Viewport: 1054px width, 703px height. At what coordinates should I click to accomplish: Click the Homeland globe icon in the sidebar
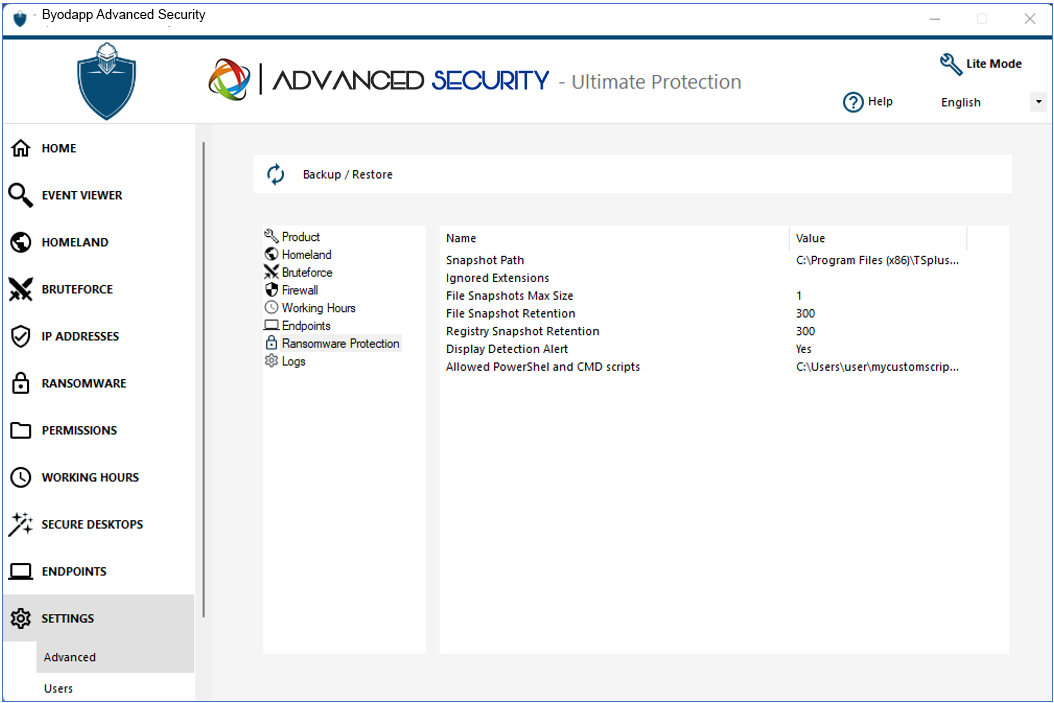click(21, 242)
